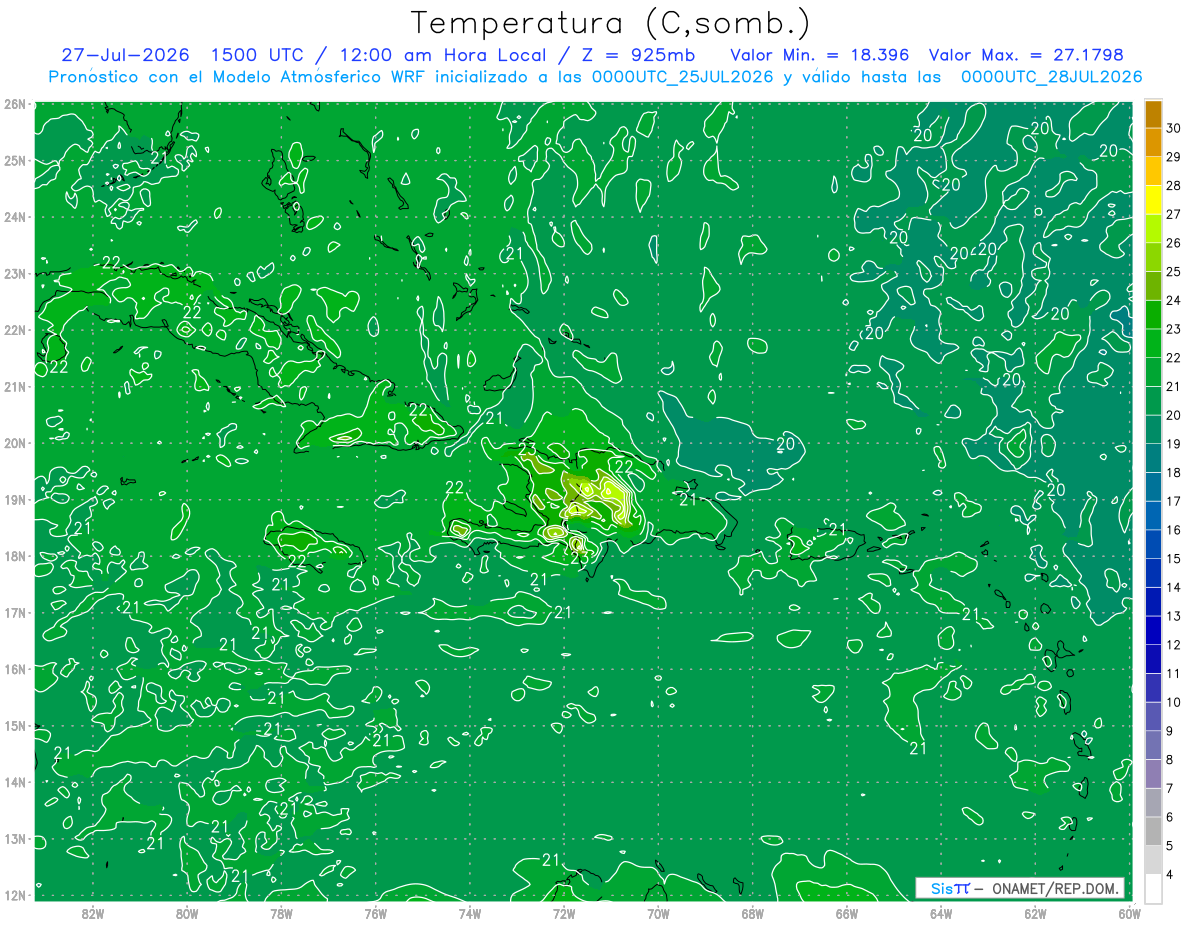Click the color legend label '15'
Viewport: 1200px width, 927px height.
point(1174,559)
